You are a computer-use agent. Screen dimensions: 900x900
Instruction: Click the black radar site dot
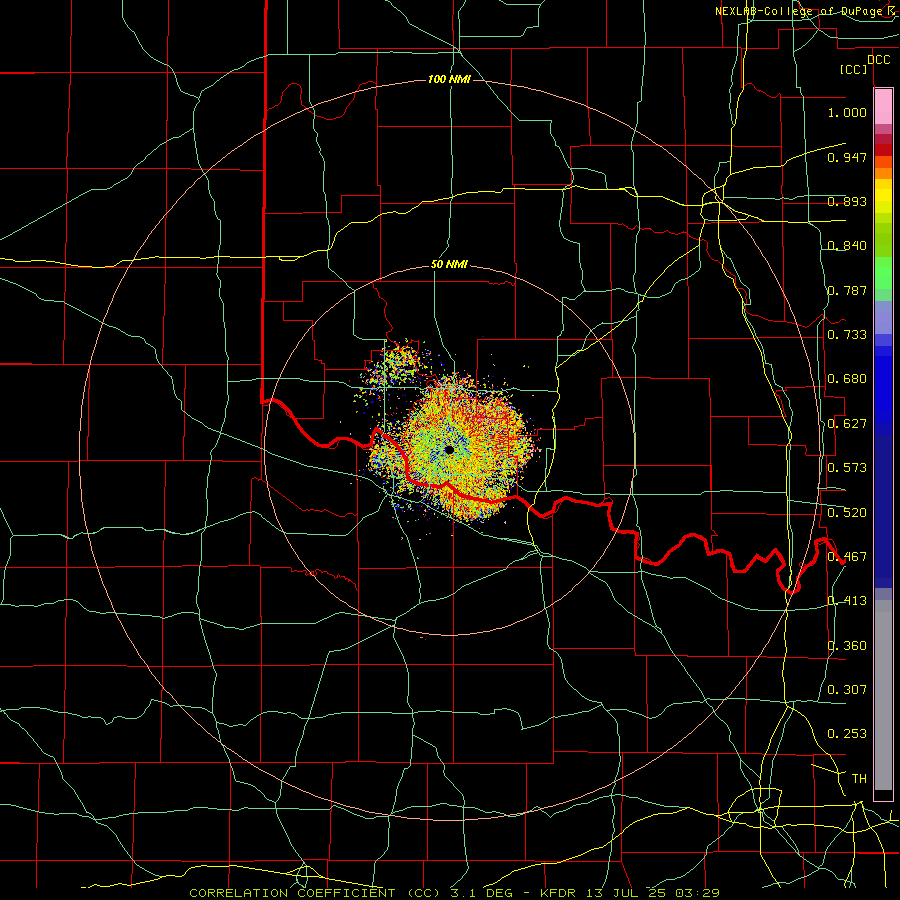click(x=449, y=449)
